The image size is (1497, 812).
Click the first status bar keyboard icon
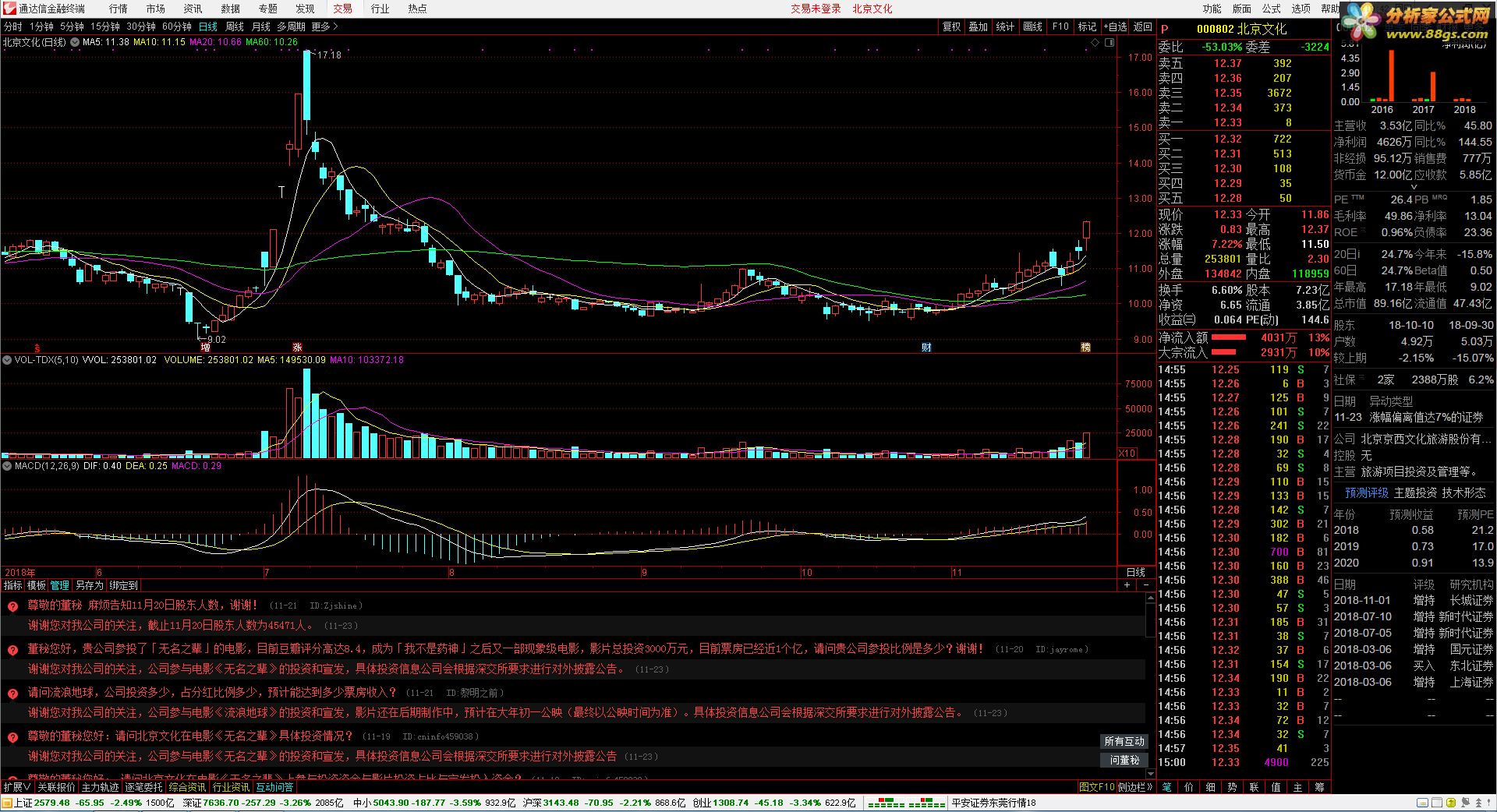[x=1422, y=803]
